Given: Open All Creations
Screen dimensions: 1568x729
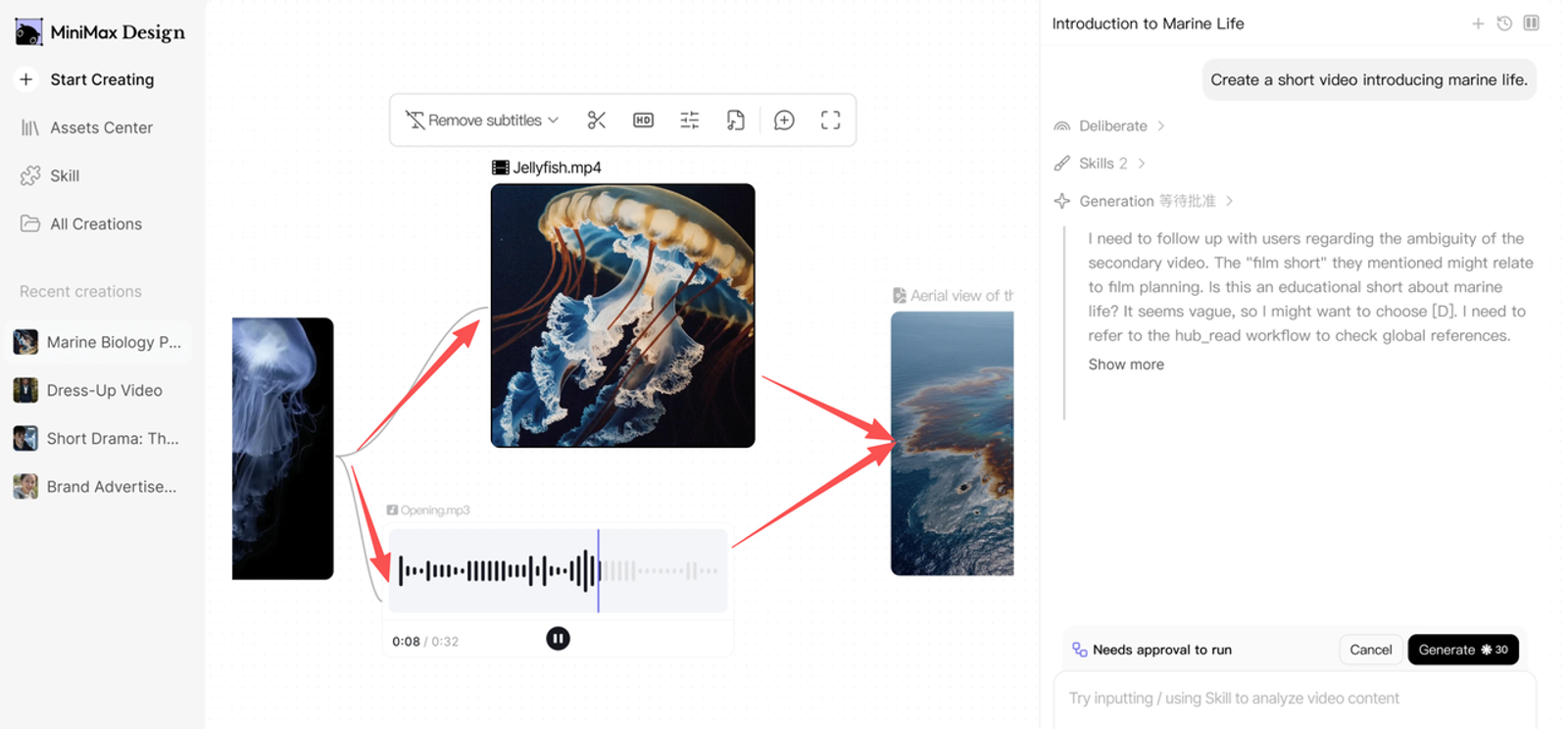Looking at the screenshot, I should pyautogui.click(x=96, y=223).
